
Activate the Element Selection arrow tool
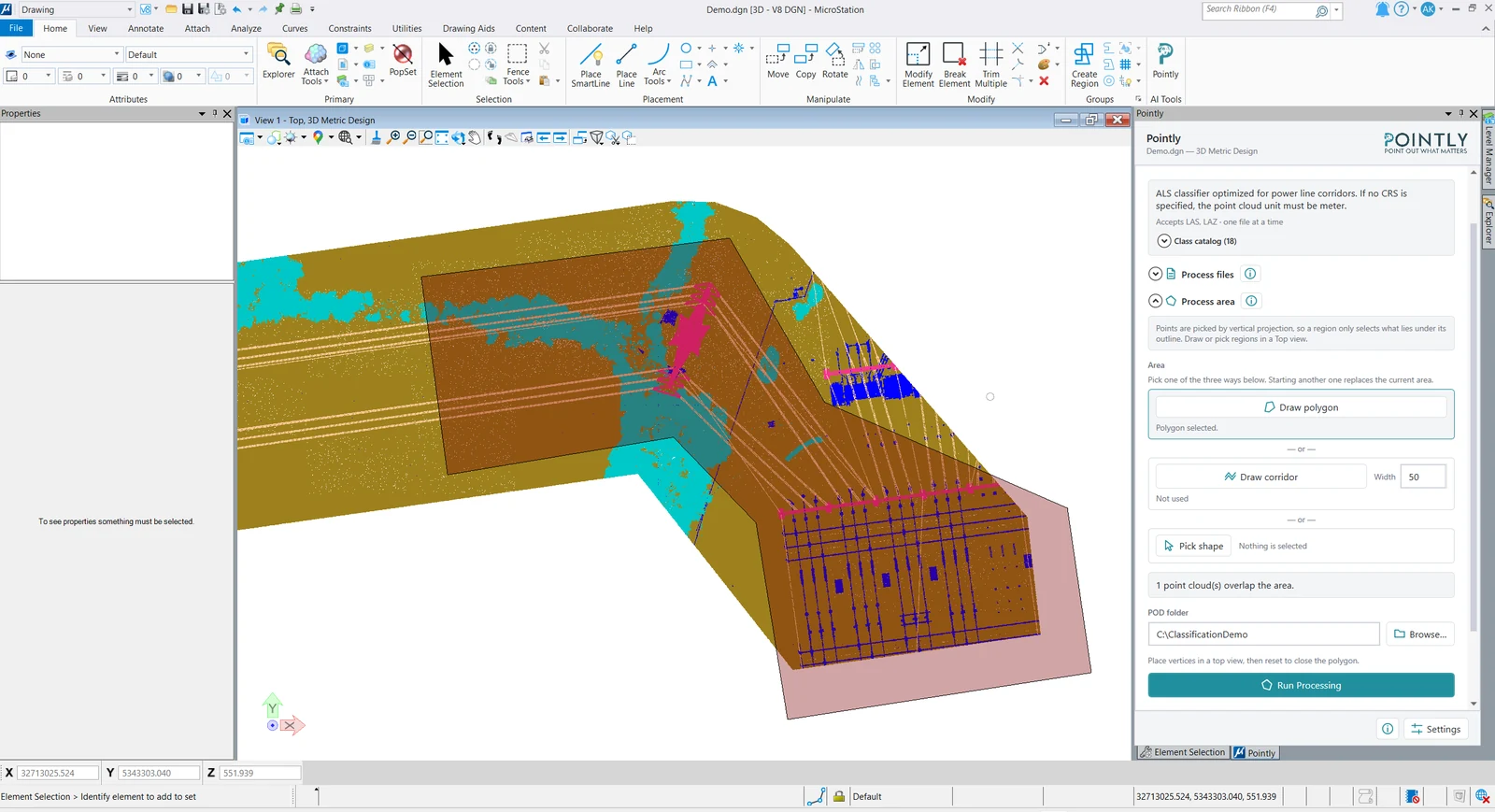446,64
